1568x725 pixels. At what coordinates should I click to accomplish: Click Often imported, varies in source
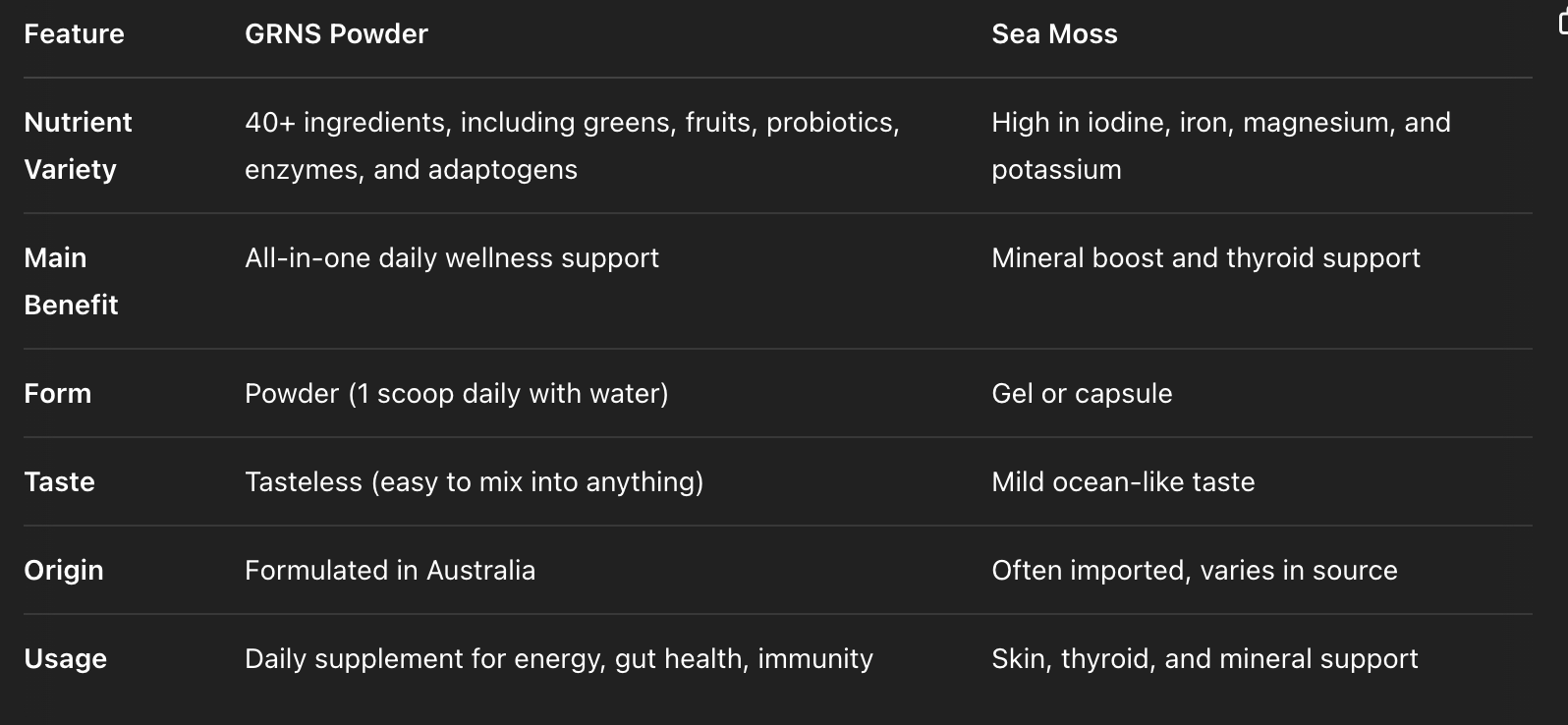(x=1194, y=571)
